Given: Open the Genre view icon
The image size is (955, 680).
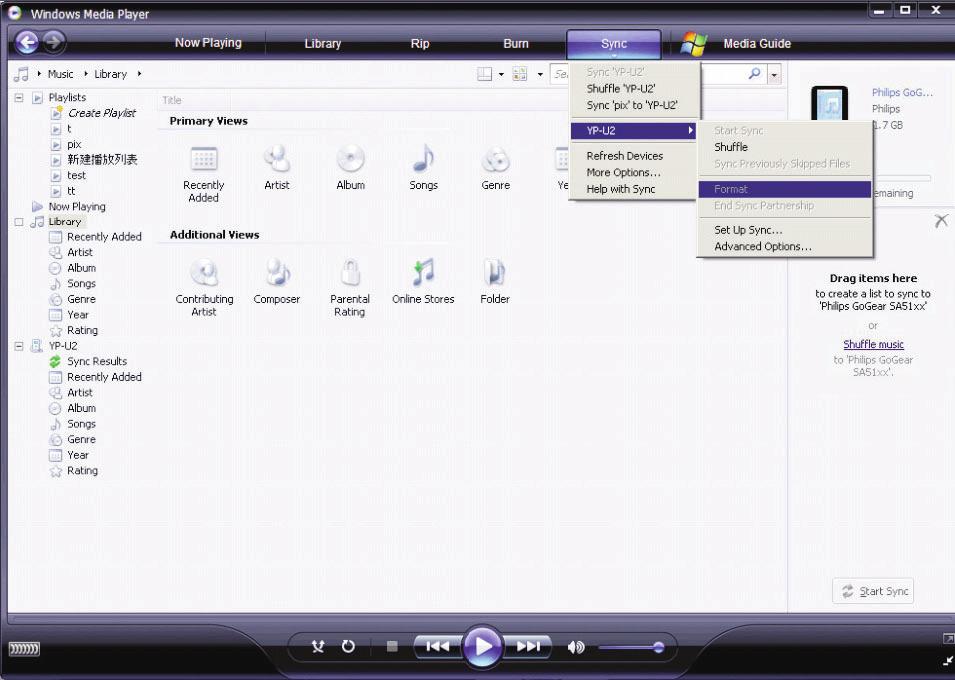Looking at the screenshot, I should tap(495, 160).
